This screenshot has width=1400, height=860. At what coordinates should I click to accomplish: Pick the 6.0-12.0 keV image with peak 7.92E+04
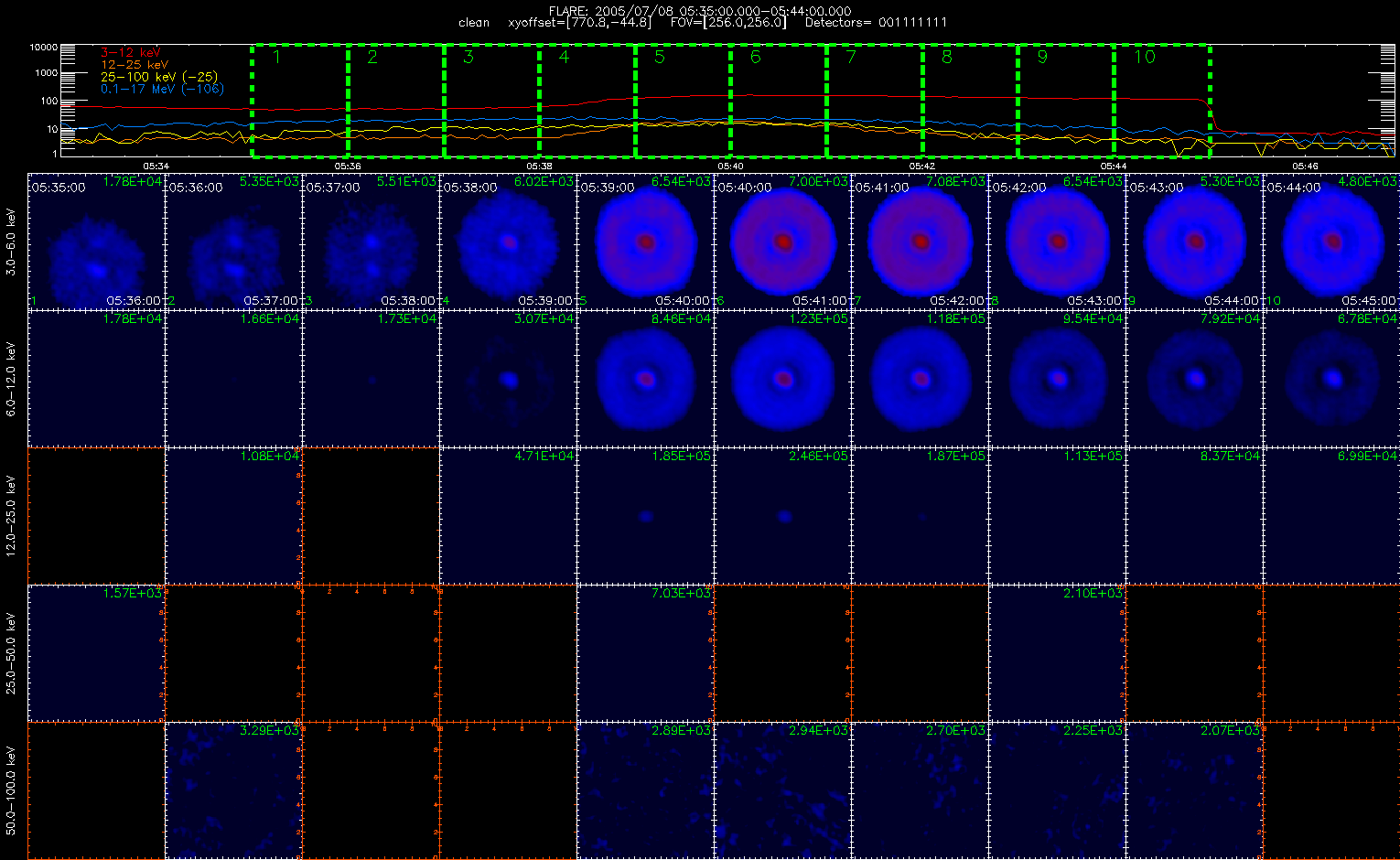[x=1195, y=379]
